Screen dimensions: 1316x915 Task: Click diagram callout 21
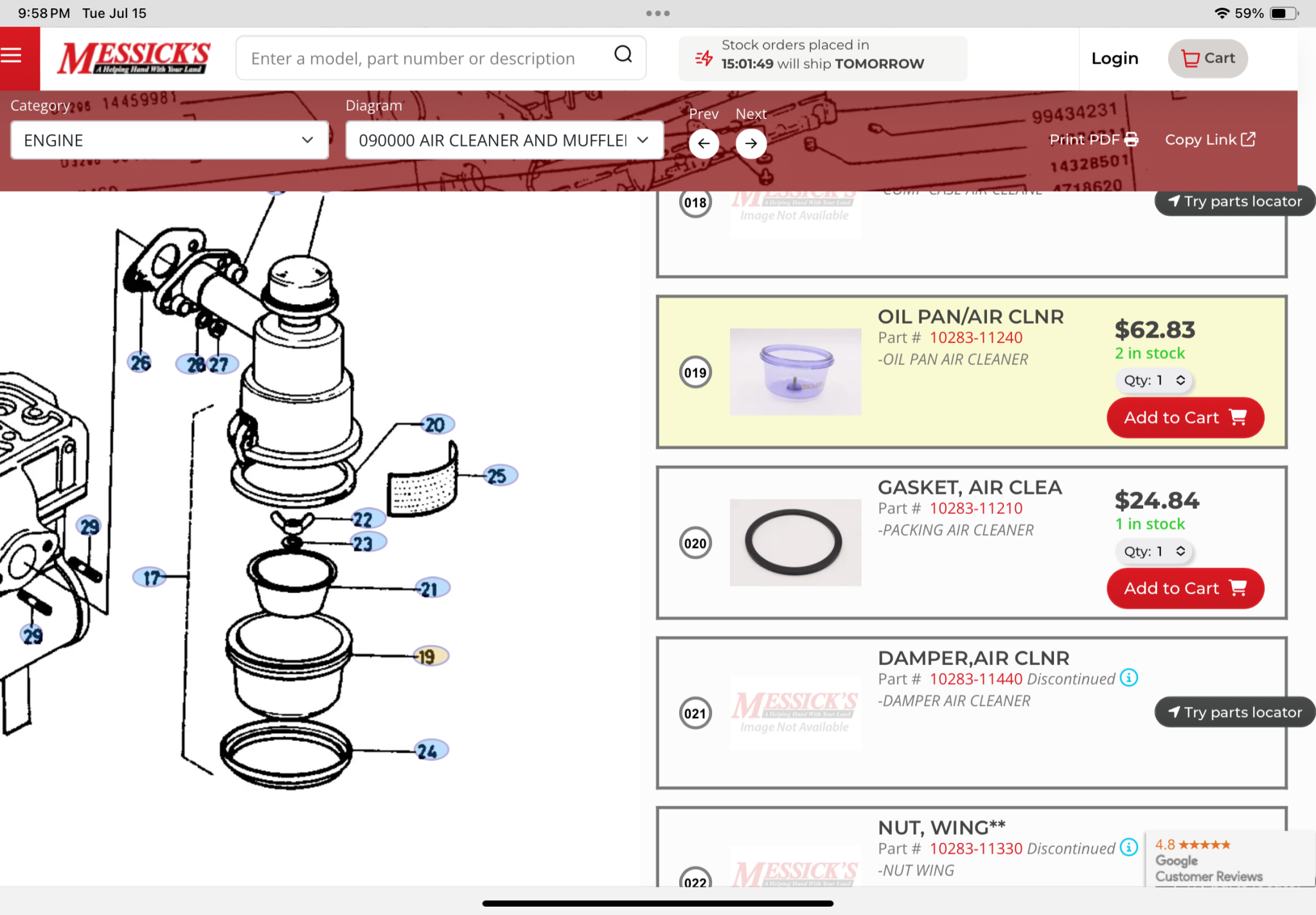[x=431, y=588]
